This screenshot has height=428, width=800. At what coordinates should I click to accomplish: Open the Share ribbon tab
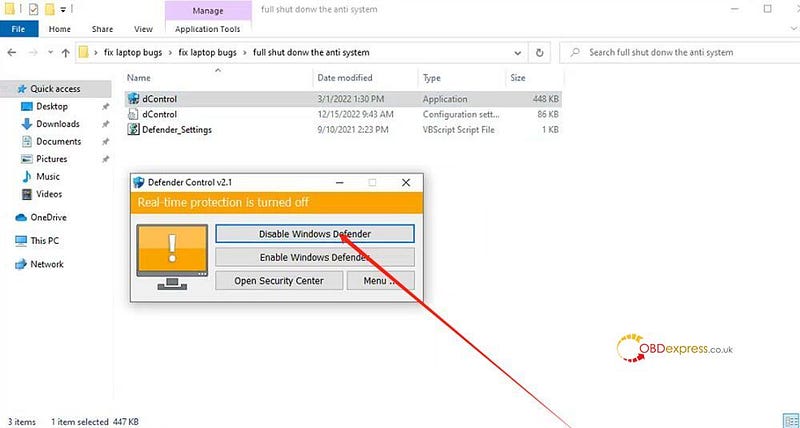[103, 29]
